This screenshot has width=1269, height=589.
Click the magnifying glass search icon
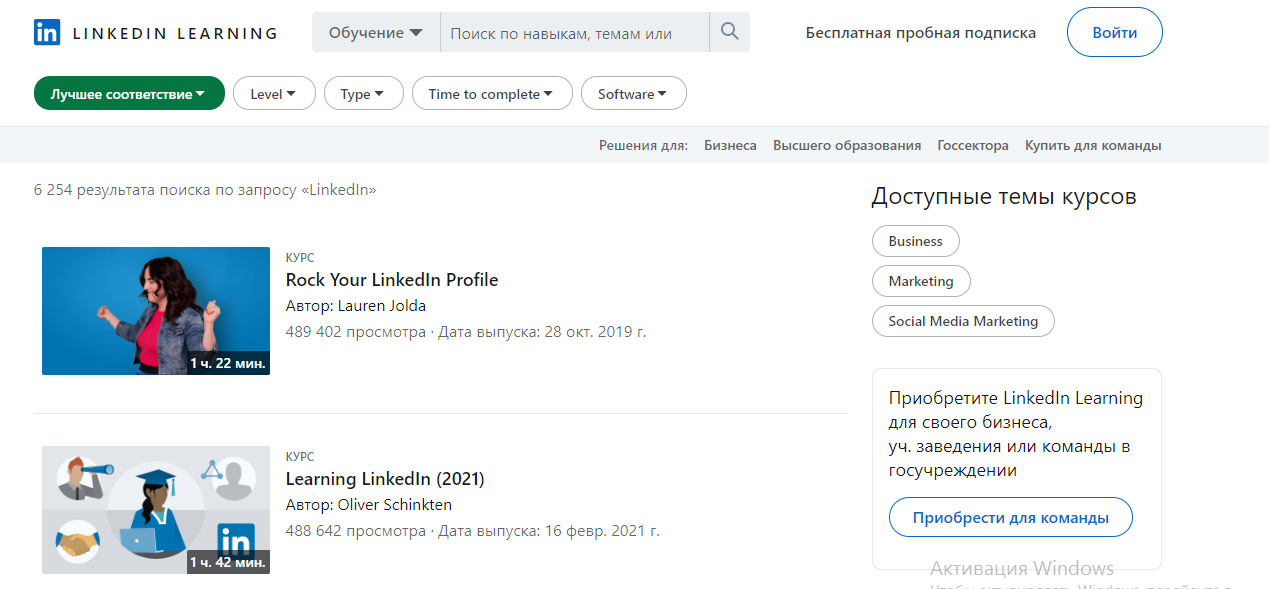pos(729,32)
